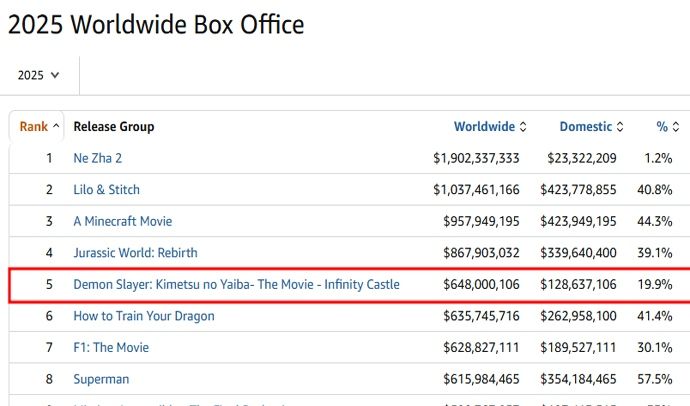Viewport: 690px width, 406px height.
Task: Click the 2025 Worldwide Box Office heading
Action: pyautogui.click(x=155, y=24)
